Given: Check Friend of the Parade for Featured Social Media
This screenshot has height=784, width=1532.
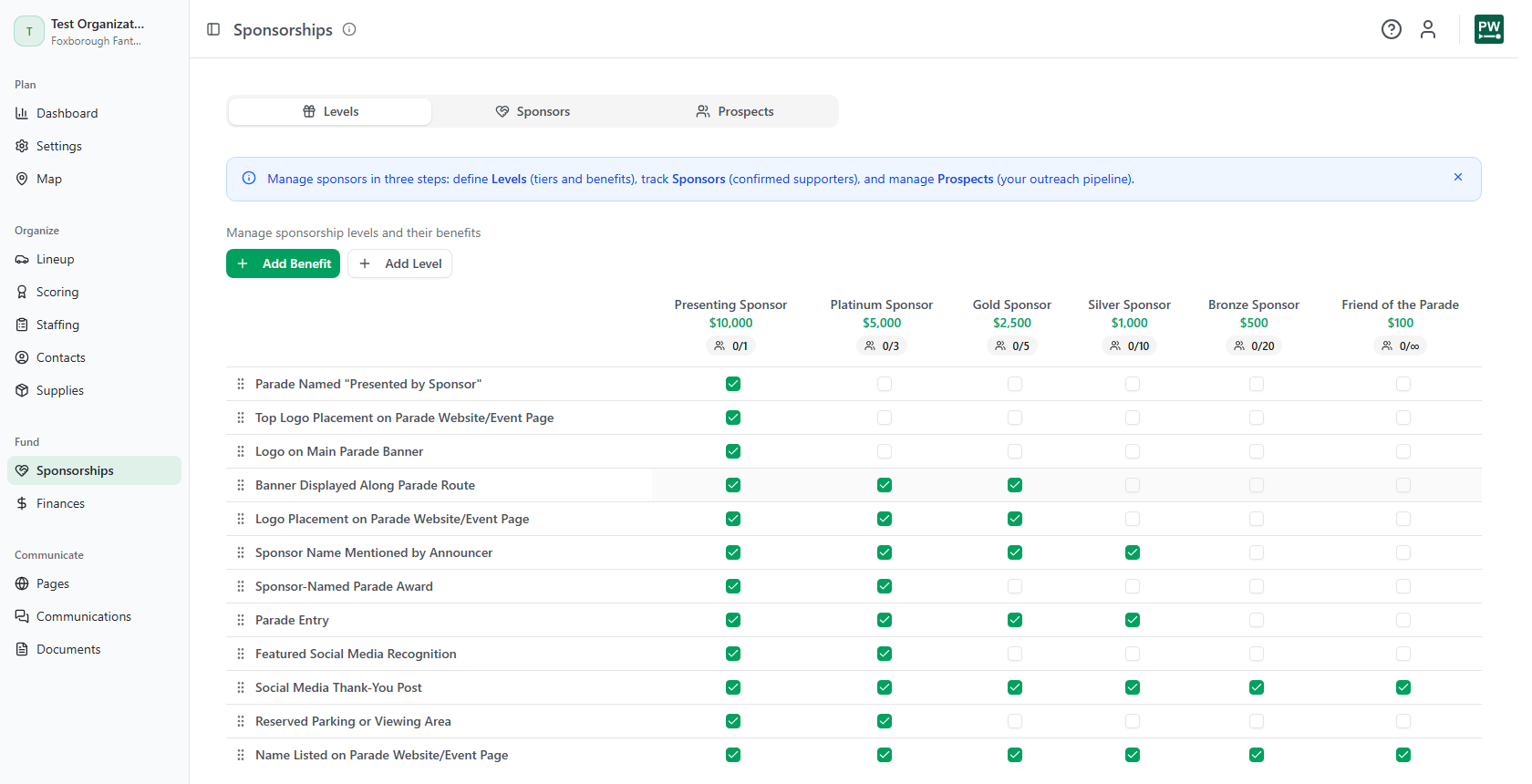Looking at the screenshot, I should point(1403,654).
